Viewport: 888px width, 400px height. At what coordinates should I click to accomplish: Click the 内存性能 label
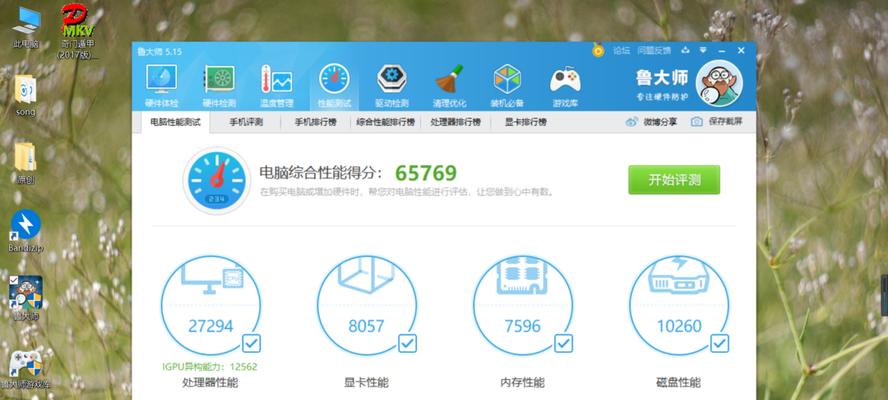pyautogui.click(x=522, y=382)
